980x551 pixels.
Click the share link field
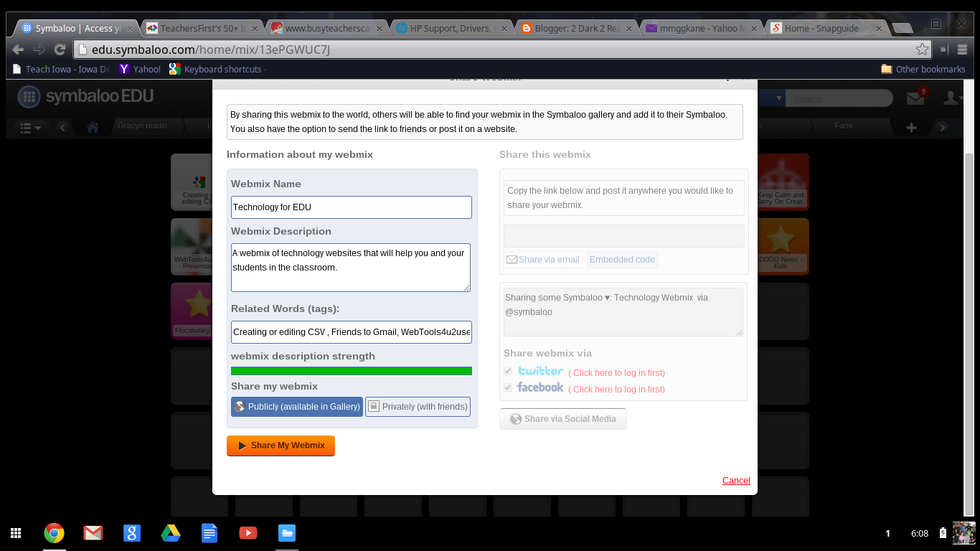click(x=624, y=236)
